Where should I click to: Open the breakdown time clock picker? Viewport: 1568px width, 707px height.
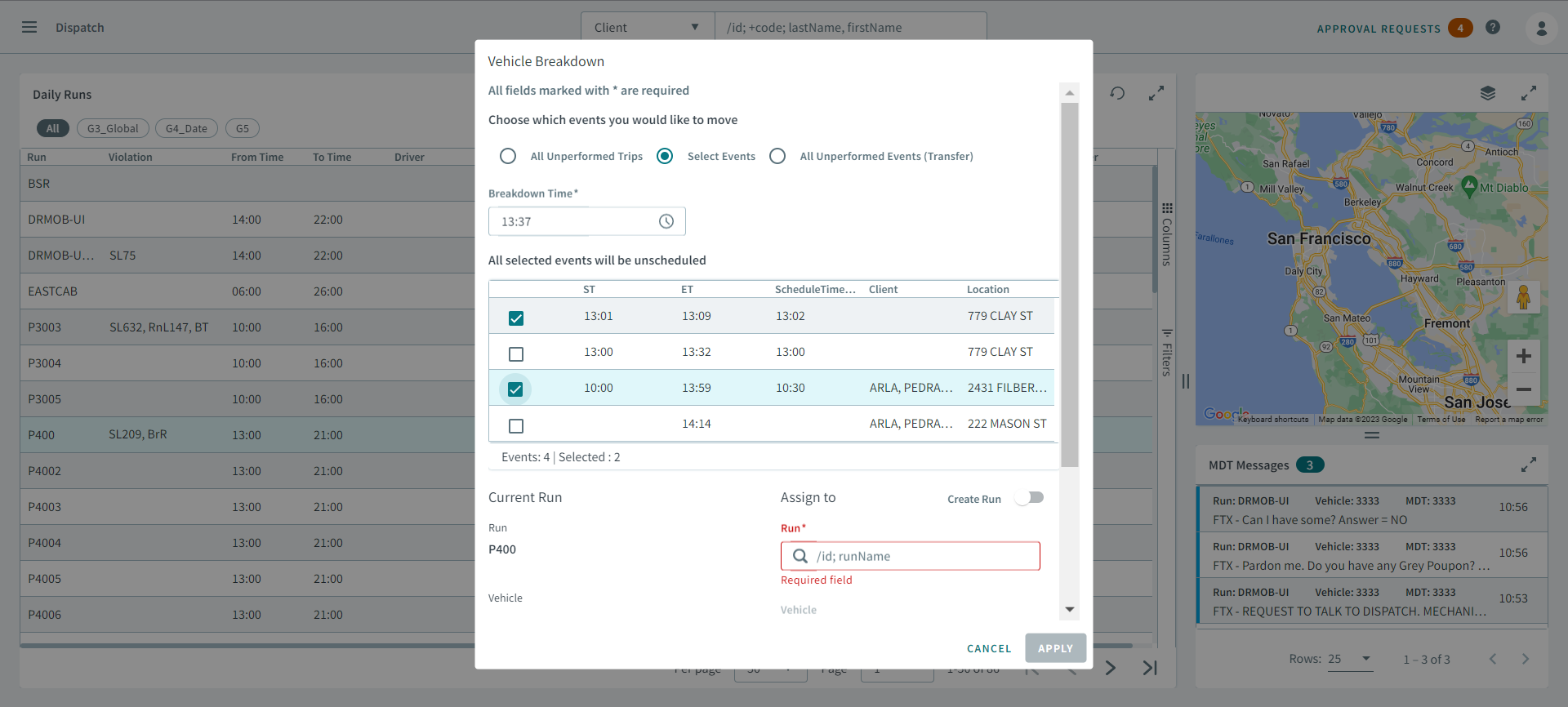[666, 221]
